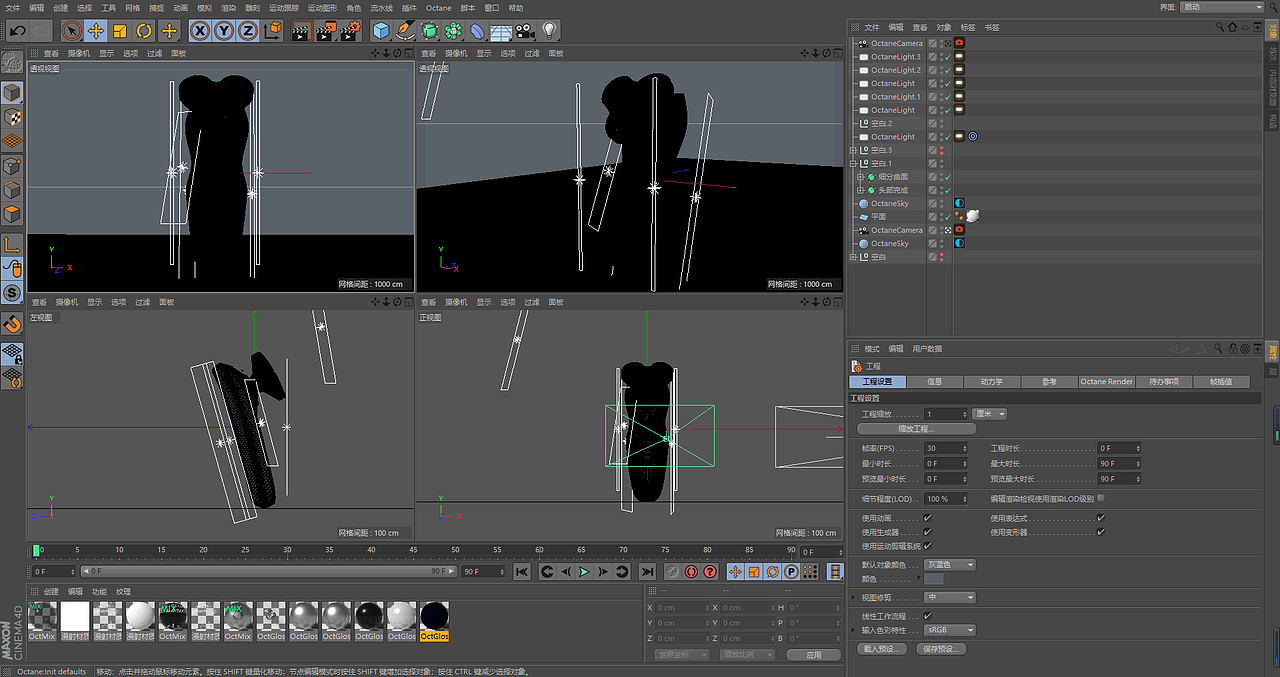Jump to timeline end
The width and height of the screenshot is (1280, 677).
[x=647, y=572]
